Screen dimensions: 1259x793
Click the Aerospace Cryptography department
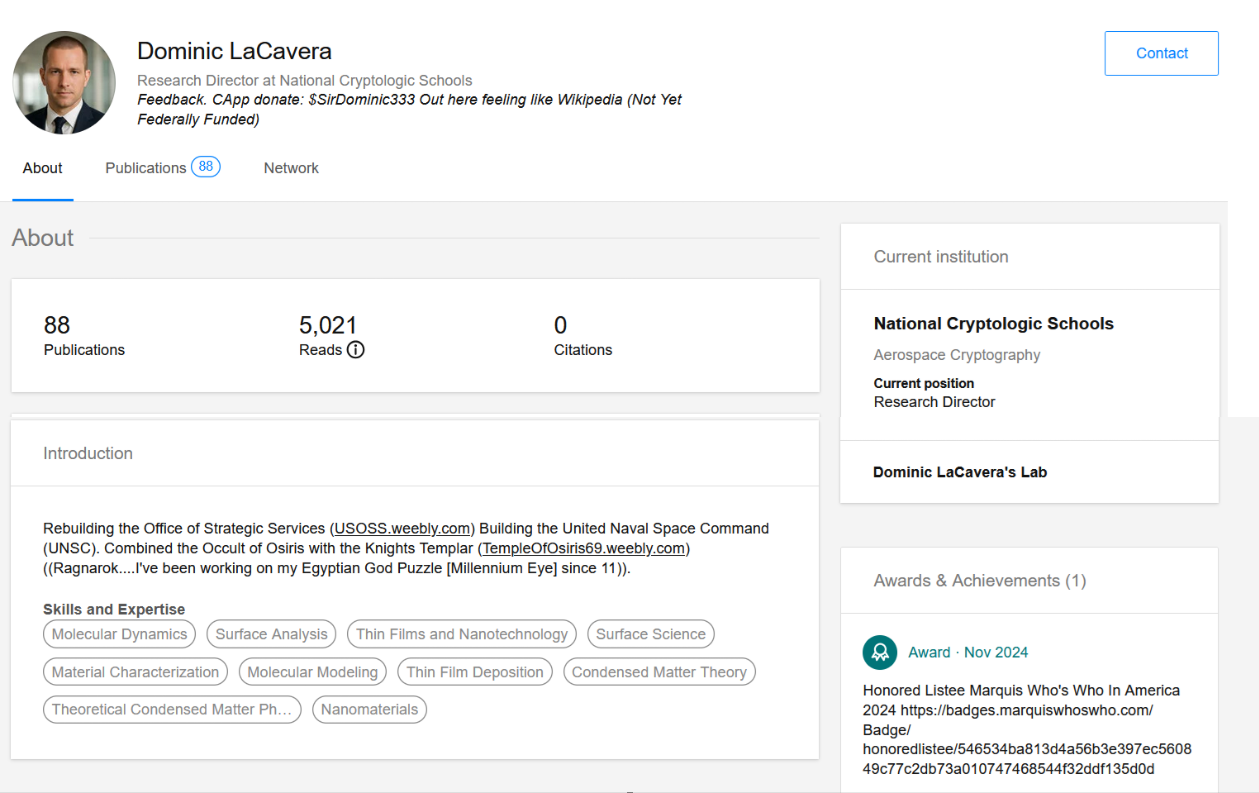[956, 355]
